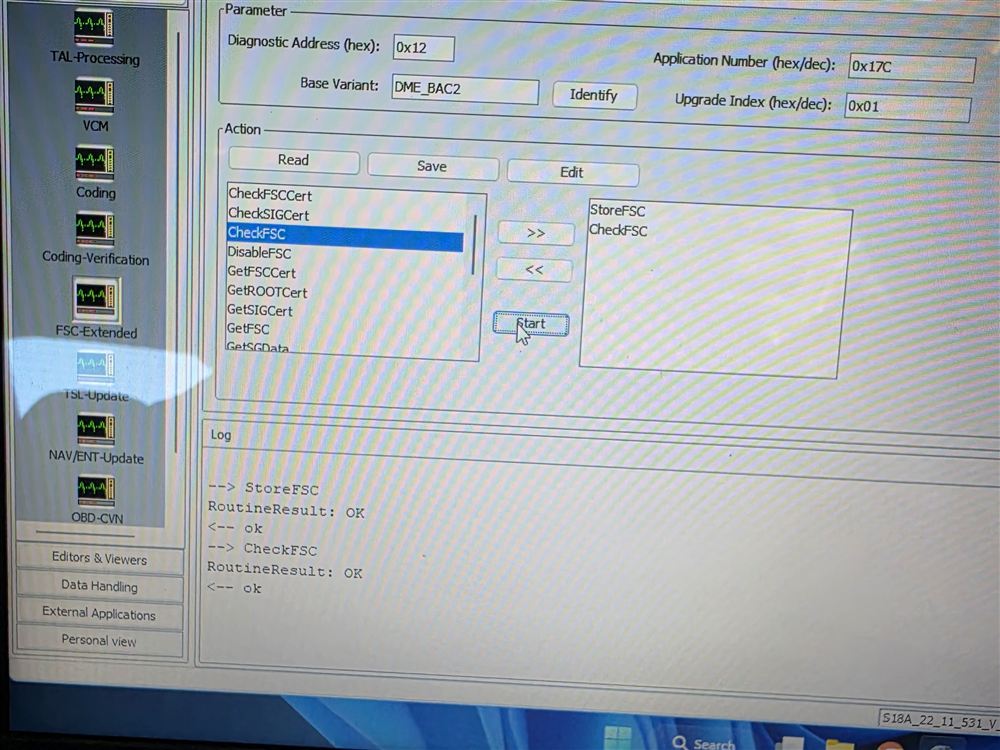The image size is (1000, 750).
Task: Select CheckFSC in the queued list
Action: tap(618, 230)
